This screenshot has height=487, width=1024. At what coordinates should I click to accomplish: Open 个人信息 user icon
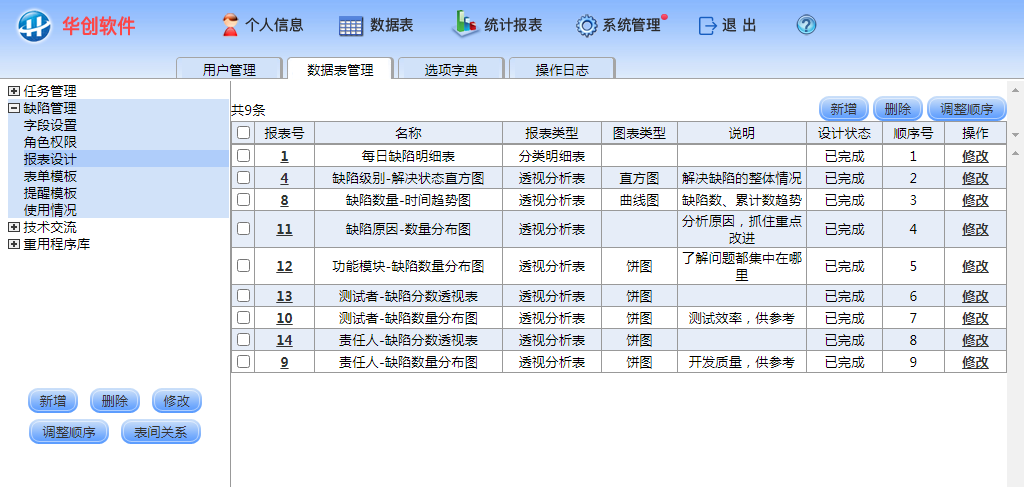coord(230,26)
